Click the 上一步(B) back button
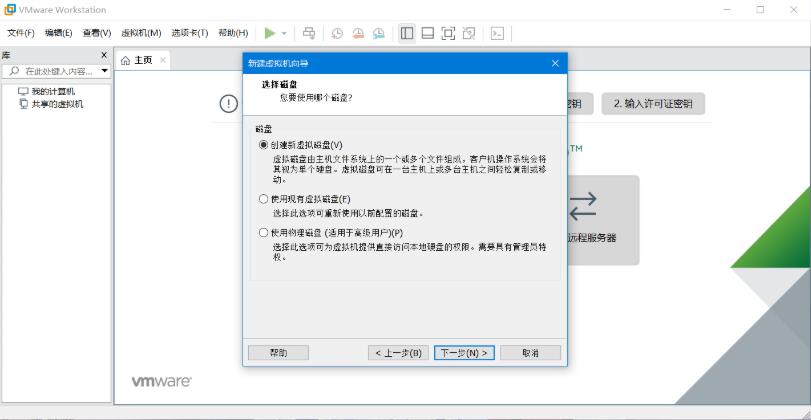Image resolution: width=811 pixels, height=420 pixels. (x=398, y=353)
